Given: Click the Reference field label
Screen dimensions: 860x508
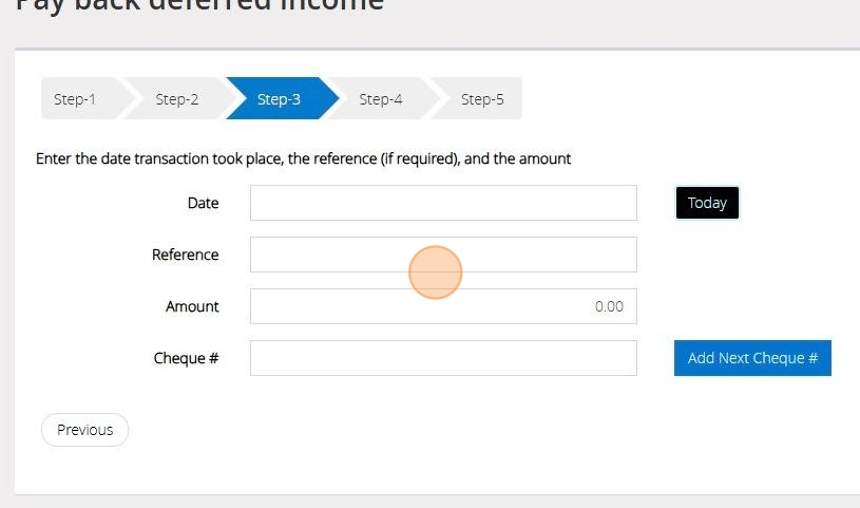Looking at the screenshot, I should click(185, 255).
